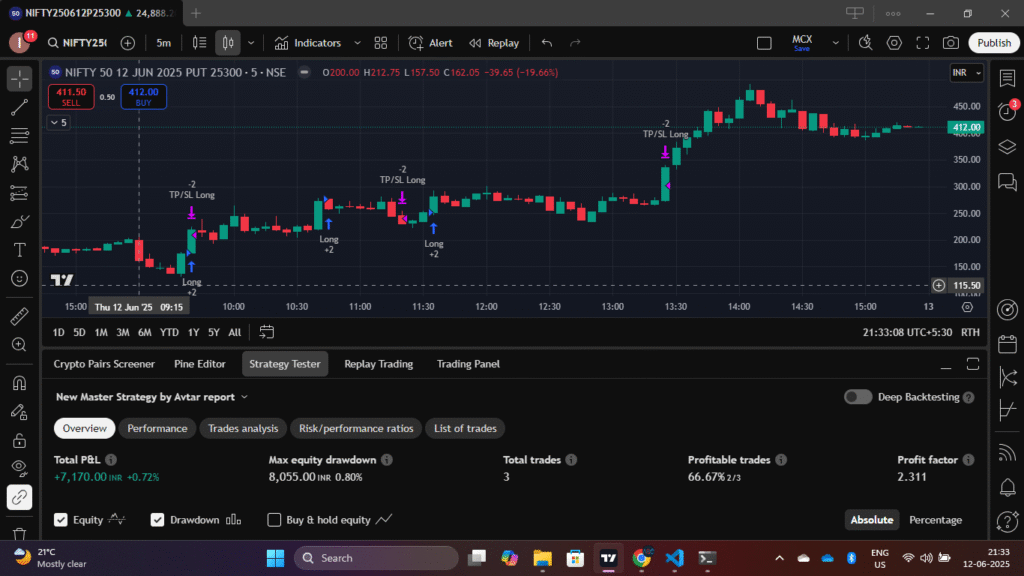Create a new Alert
Image resolution: width=1024 pixels, height=576 pixels.
coord(430,43)
